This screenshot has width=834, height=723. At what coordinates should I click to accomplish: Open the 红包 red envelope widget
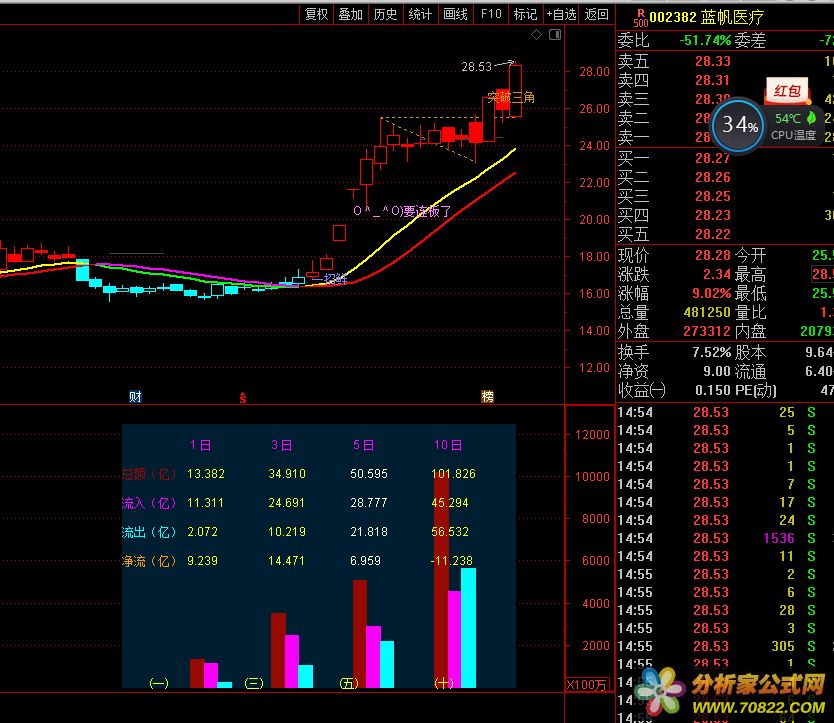(x=787, y=91)
